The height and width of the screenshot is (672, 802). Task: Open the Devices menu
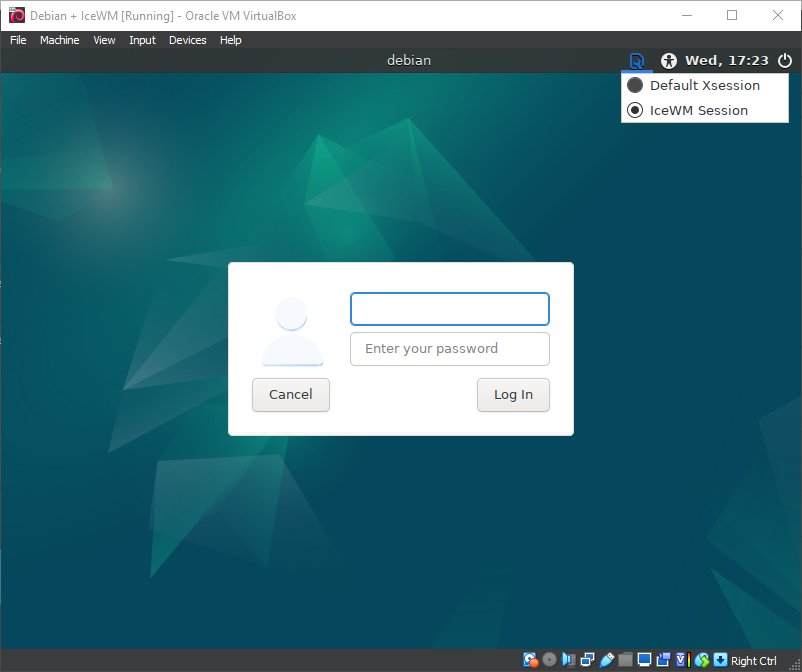(187, 40)
